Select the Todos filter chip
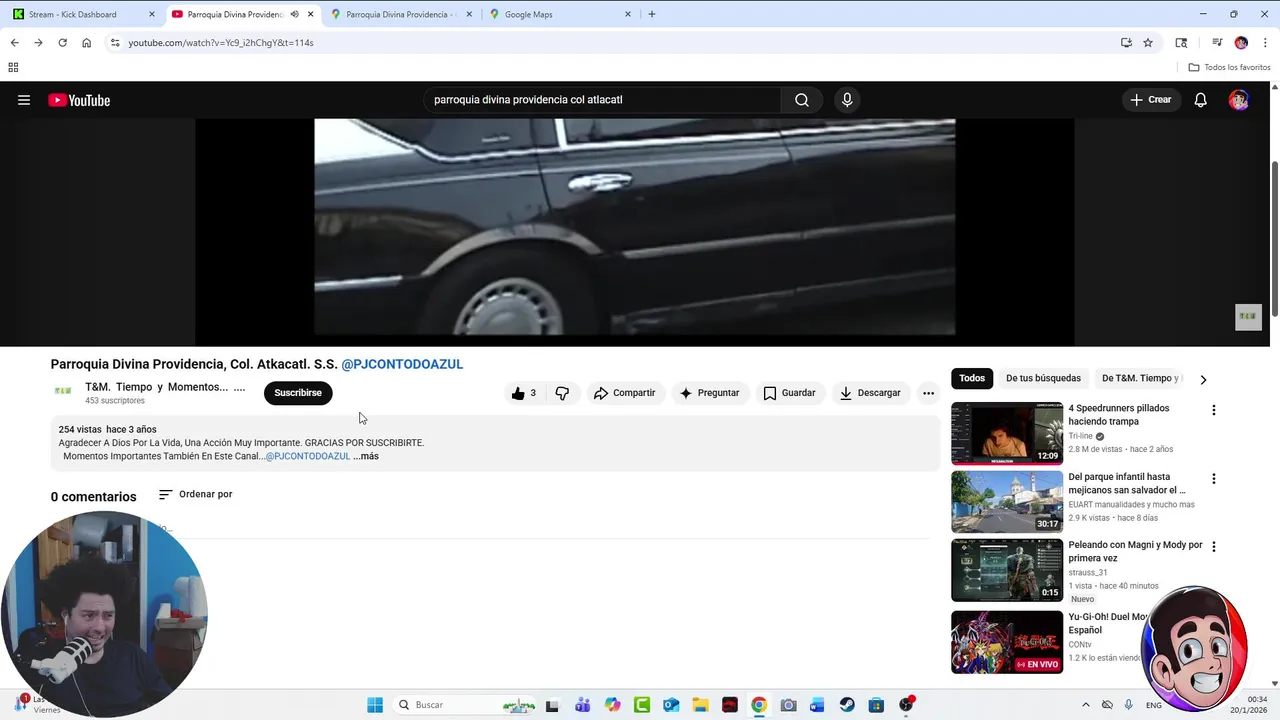The width and height of the screenshot is (1280, 720). [x=972, y=378]
